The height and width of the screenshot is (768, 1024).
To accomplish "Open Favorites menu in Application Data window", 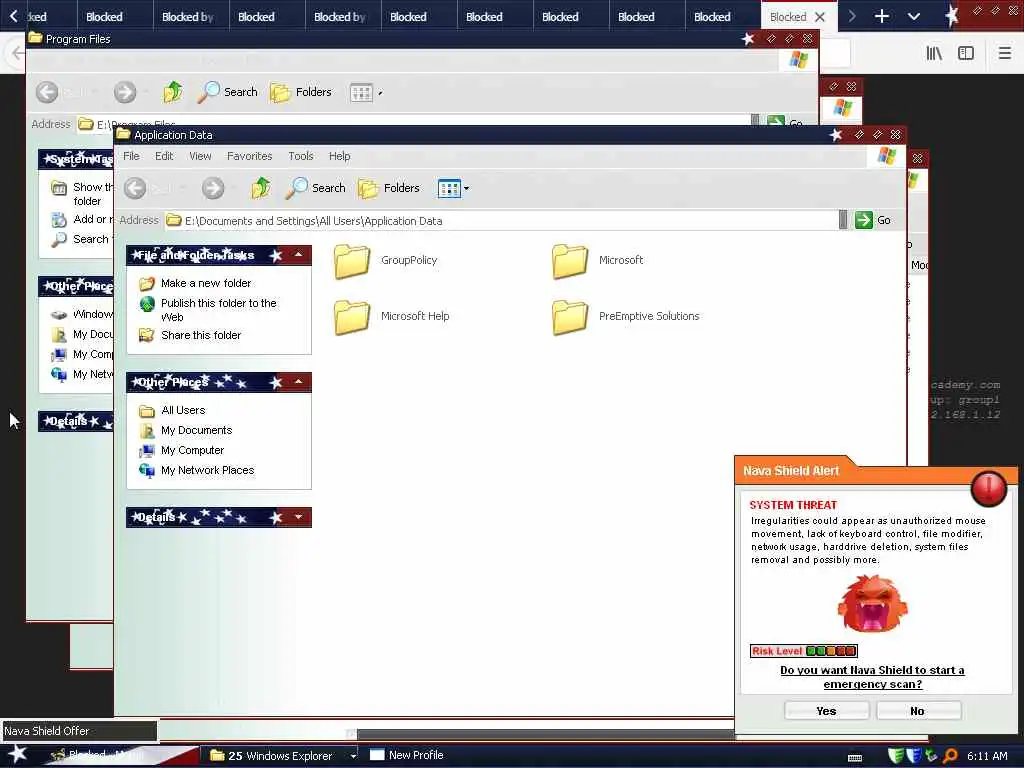I will tap(249, 156).
